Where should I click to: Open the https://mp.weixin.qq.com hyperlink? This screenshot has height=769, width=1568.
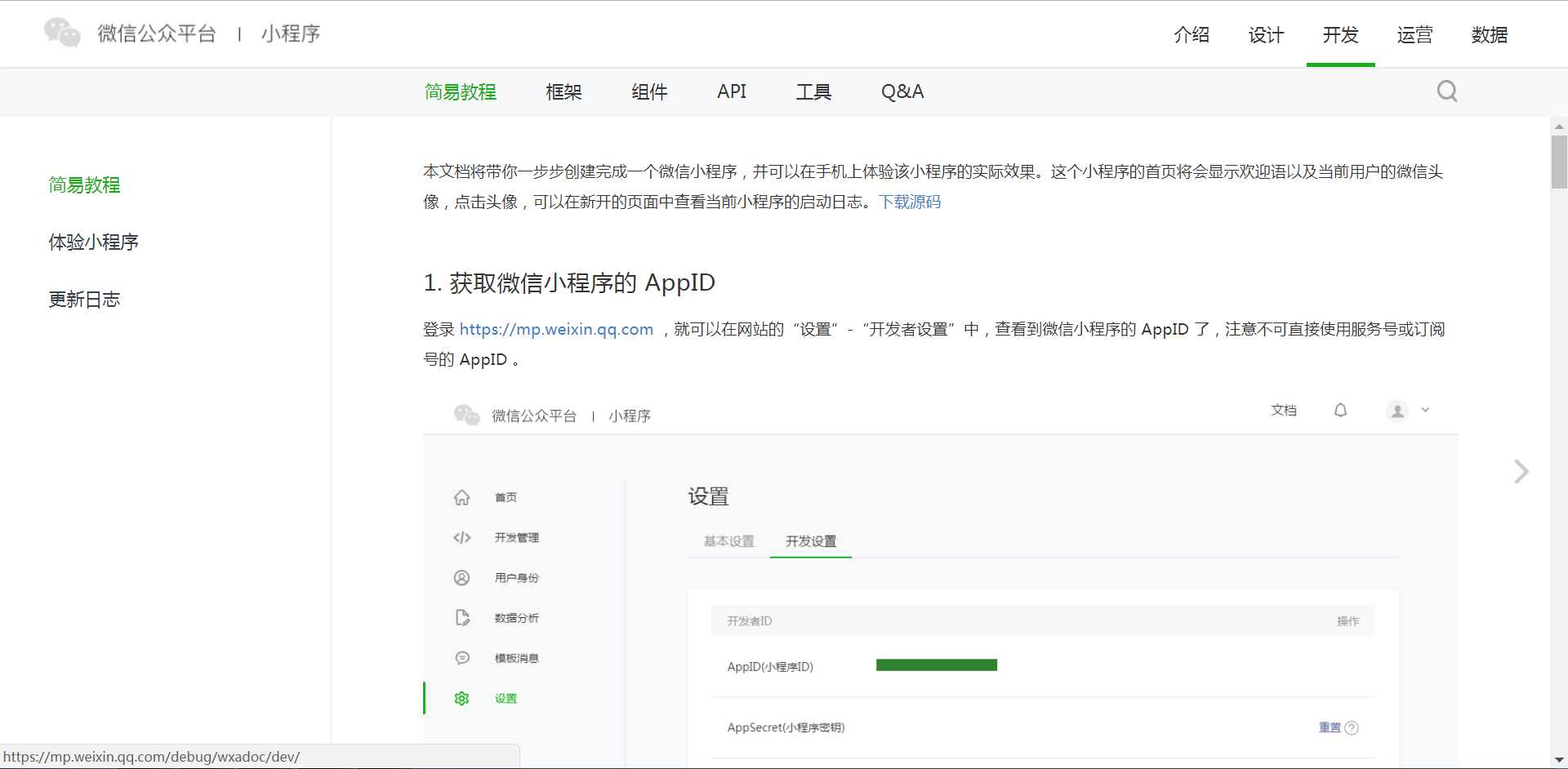556,329
